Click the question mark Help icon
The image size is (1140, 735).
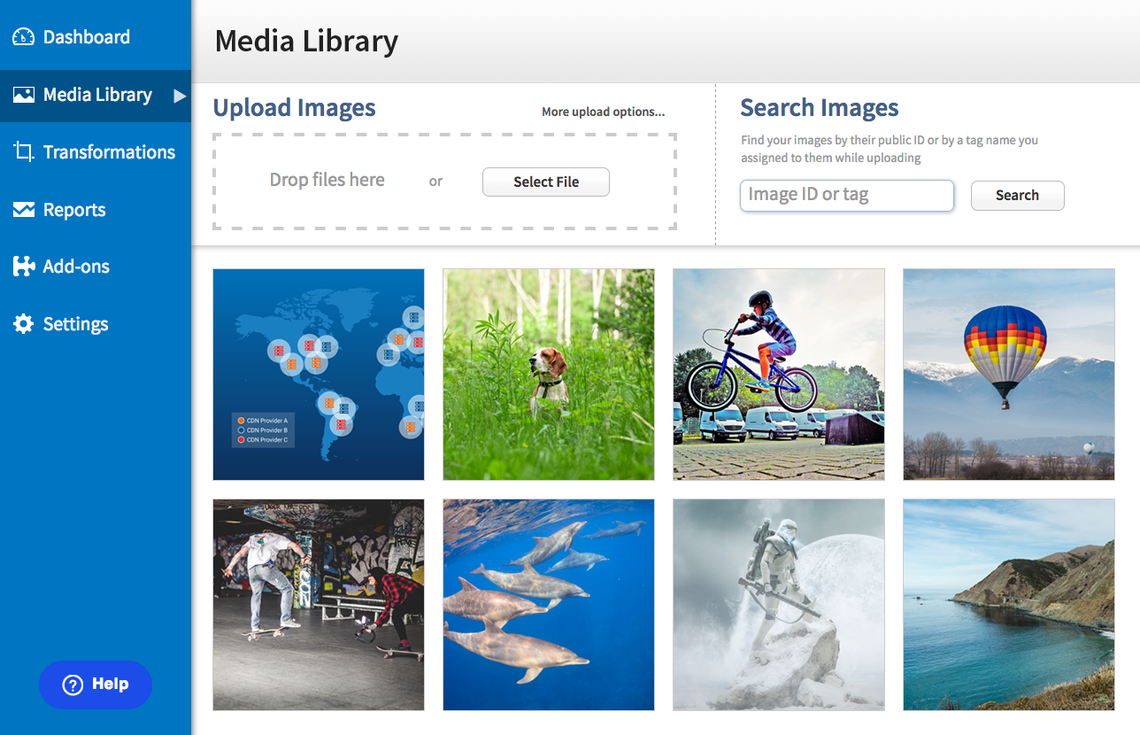coord(73,685)
